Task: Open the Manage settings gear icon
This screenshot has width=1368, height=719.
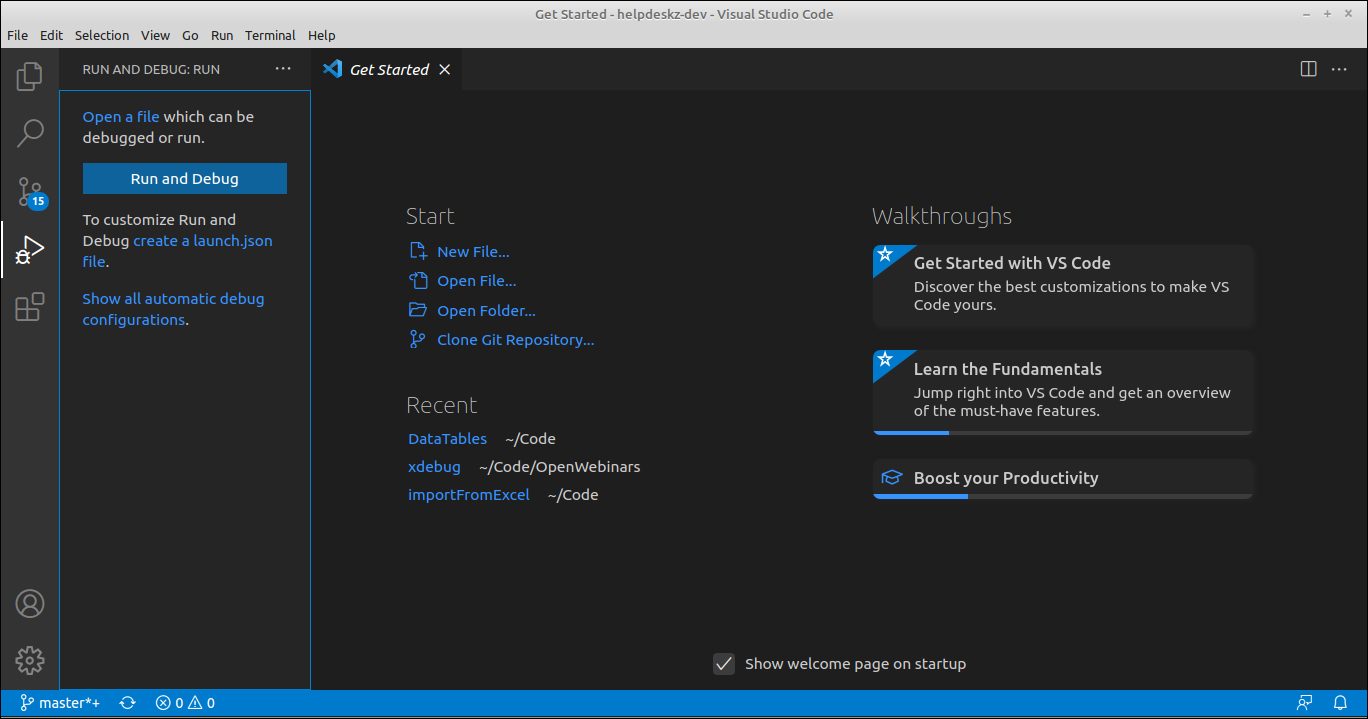Action: (29, 661)
